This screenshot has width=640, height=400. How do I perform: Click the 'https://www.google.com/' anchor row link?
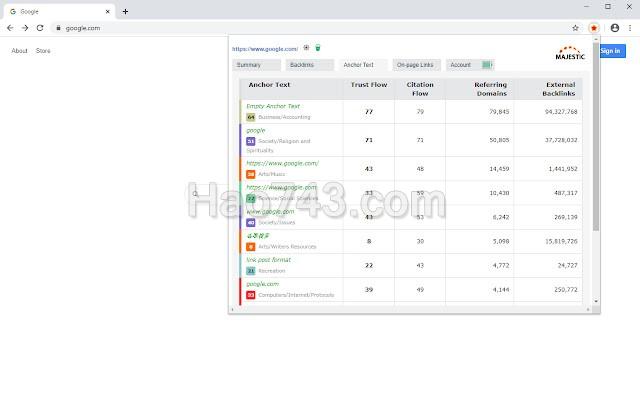[x=282, y=163]
